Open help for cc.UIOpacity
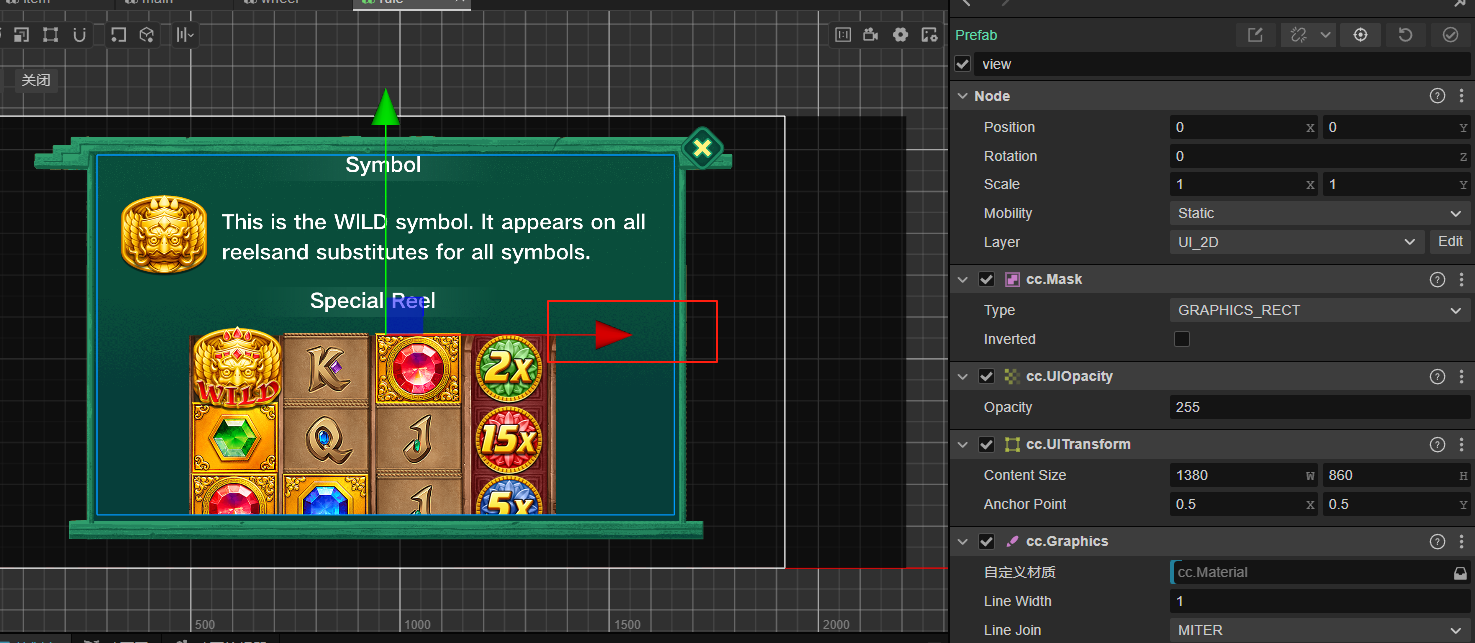Viewport: 1475px width, 643px height. (x=1438, y=377)
